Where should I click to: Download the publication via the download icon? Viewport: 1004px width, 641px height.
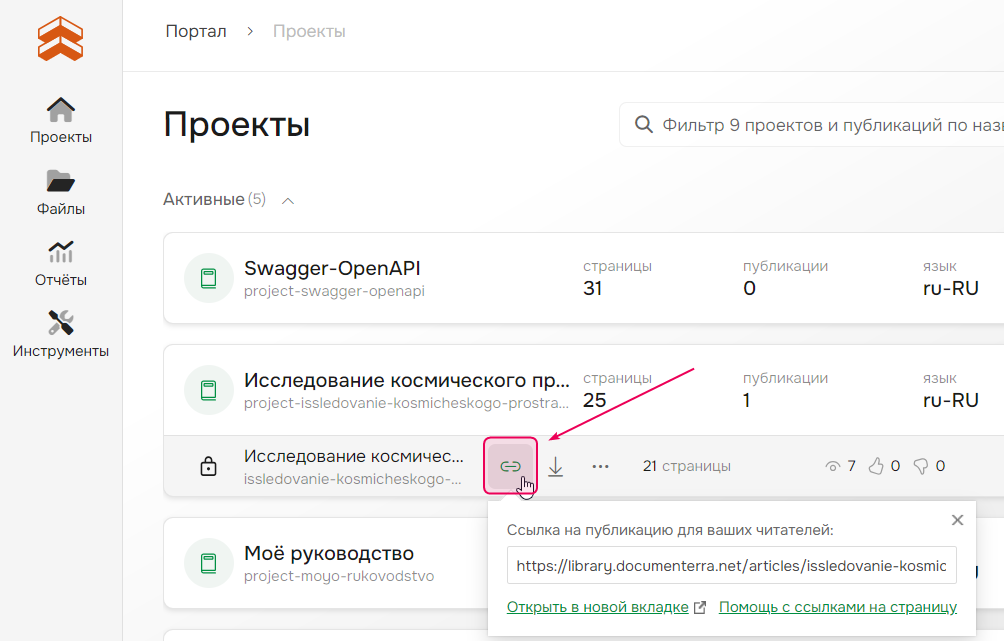[x=556, y=465]
